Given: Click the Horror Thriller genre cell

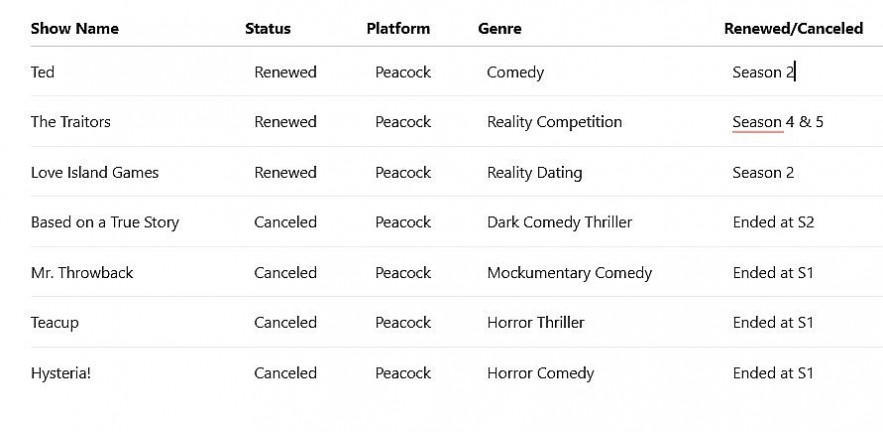Looking at the screenshot, I should click(535, 322).
